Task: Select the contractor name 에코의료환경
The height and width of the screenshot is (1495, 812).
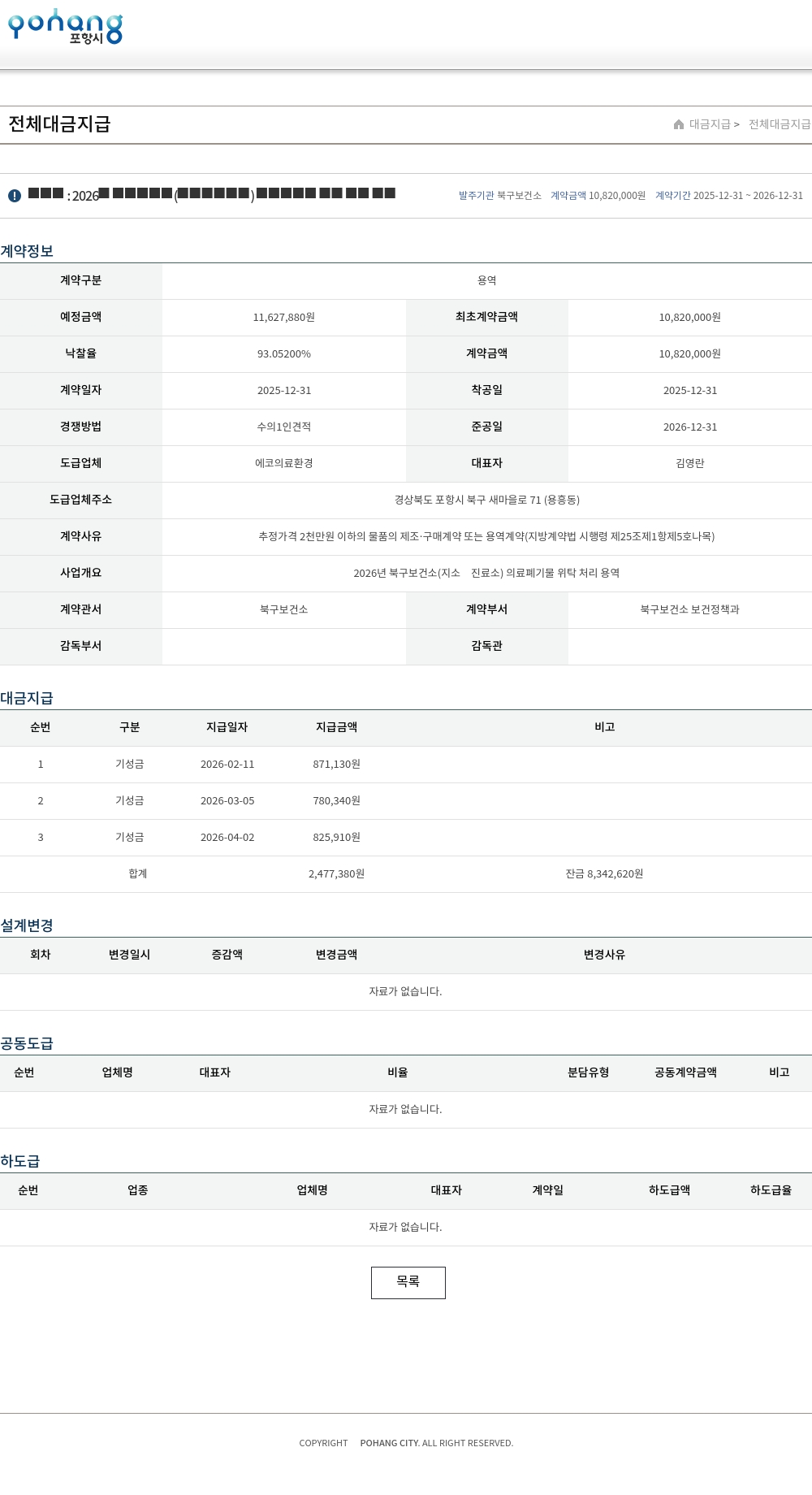Action: tap(284, 463)
